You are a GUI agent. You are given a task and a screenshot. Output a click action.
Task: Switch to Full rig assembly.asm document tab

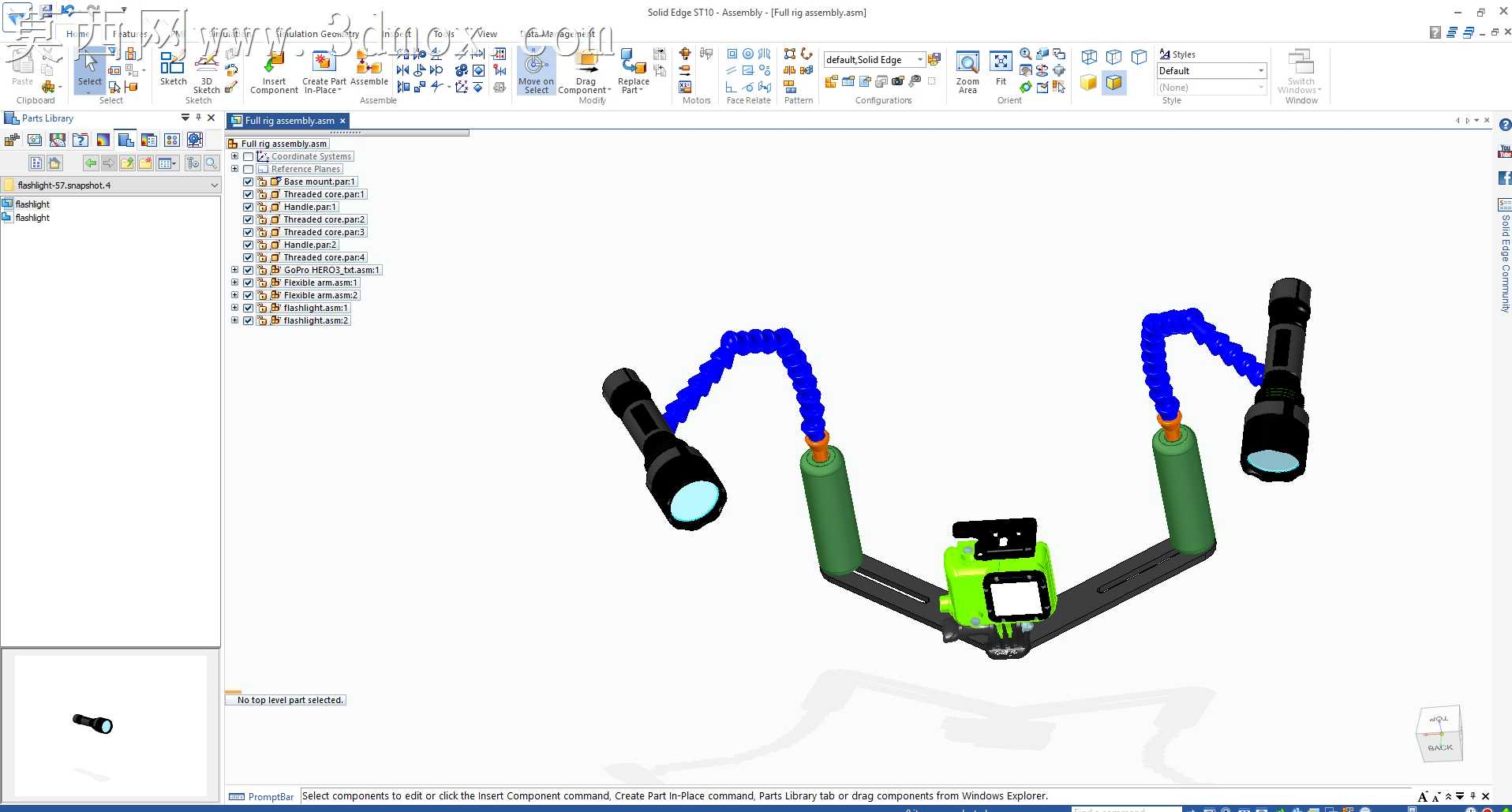point(289,121)
